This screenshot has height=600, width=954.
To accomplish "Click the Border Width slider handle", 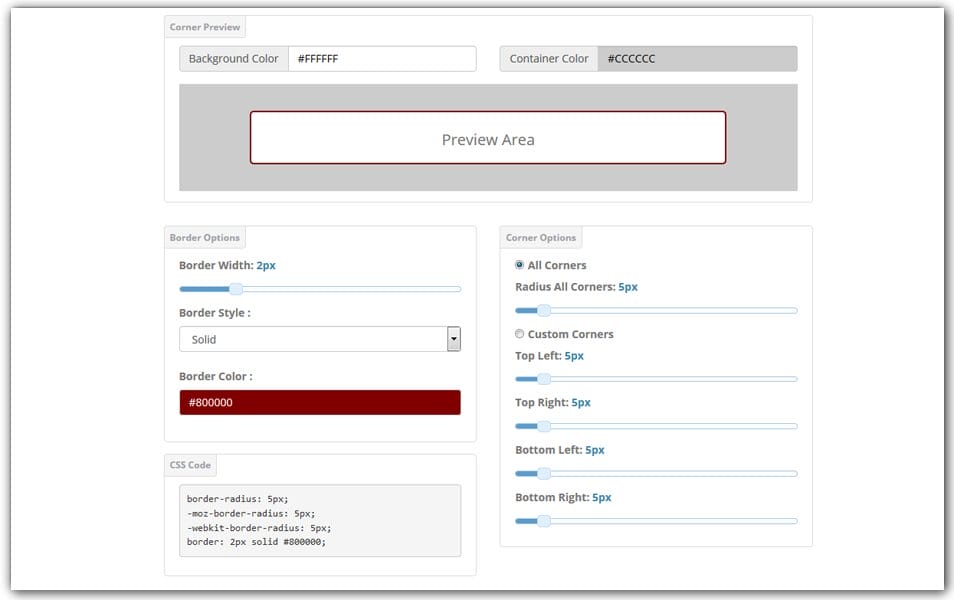I will [236, 289].
